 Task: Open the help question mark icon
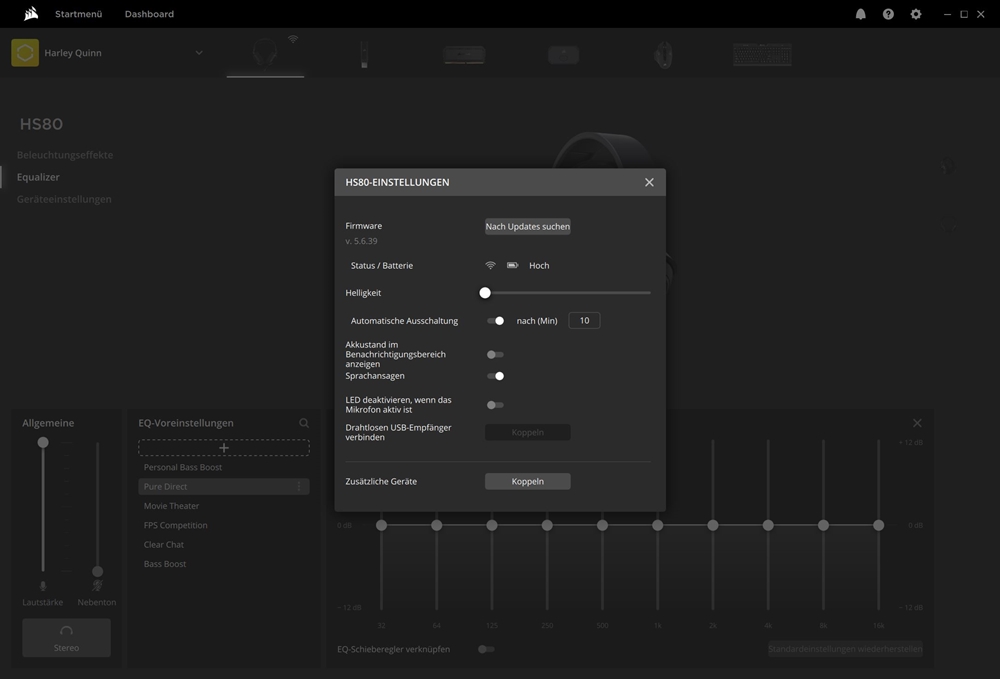pos(888,14)
